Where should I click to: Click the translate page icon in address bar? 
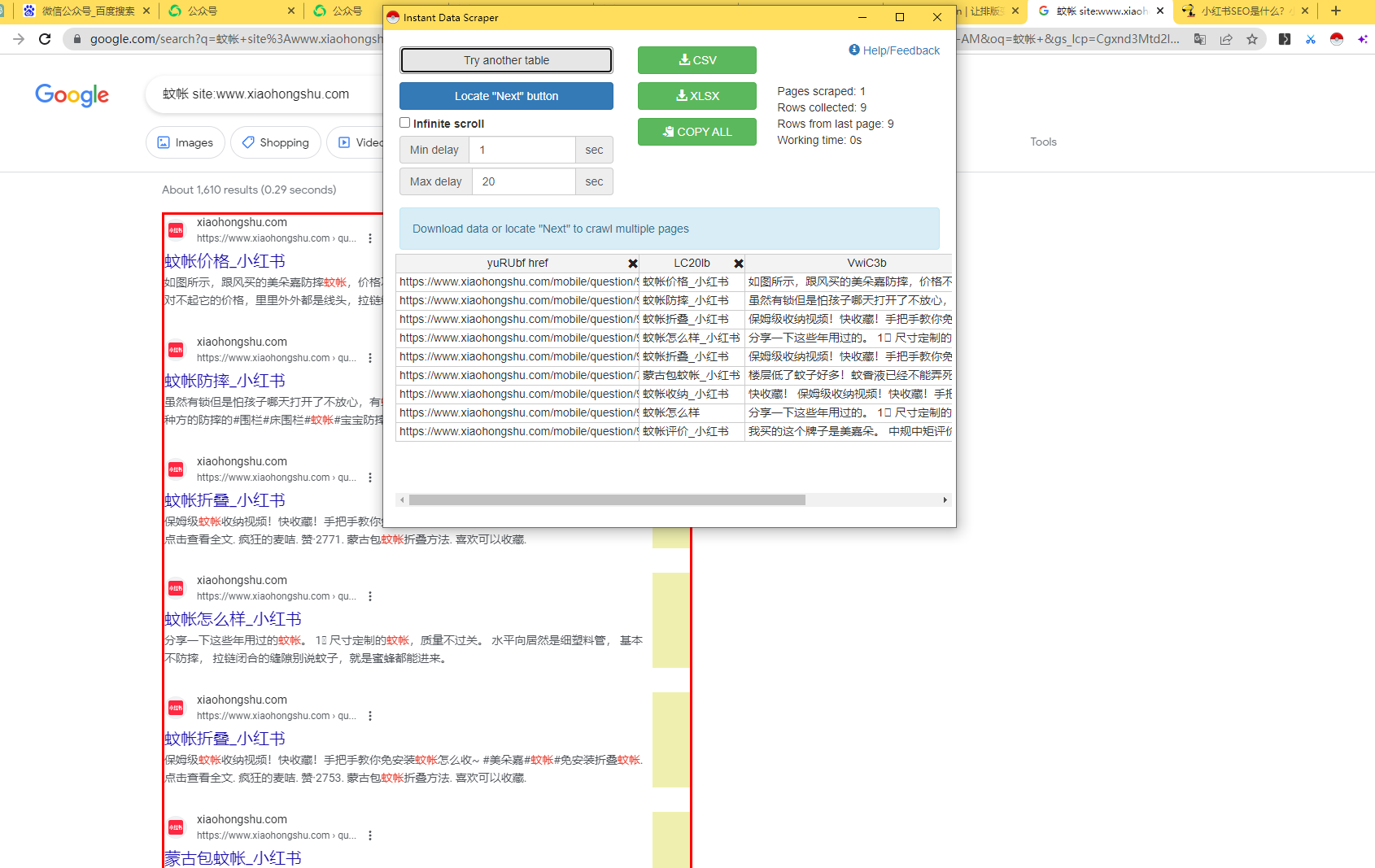[1200, 39]
